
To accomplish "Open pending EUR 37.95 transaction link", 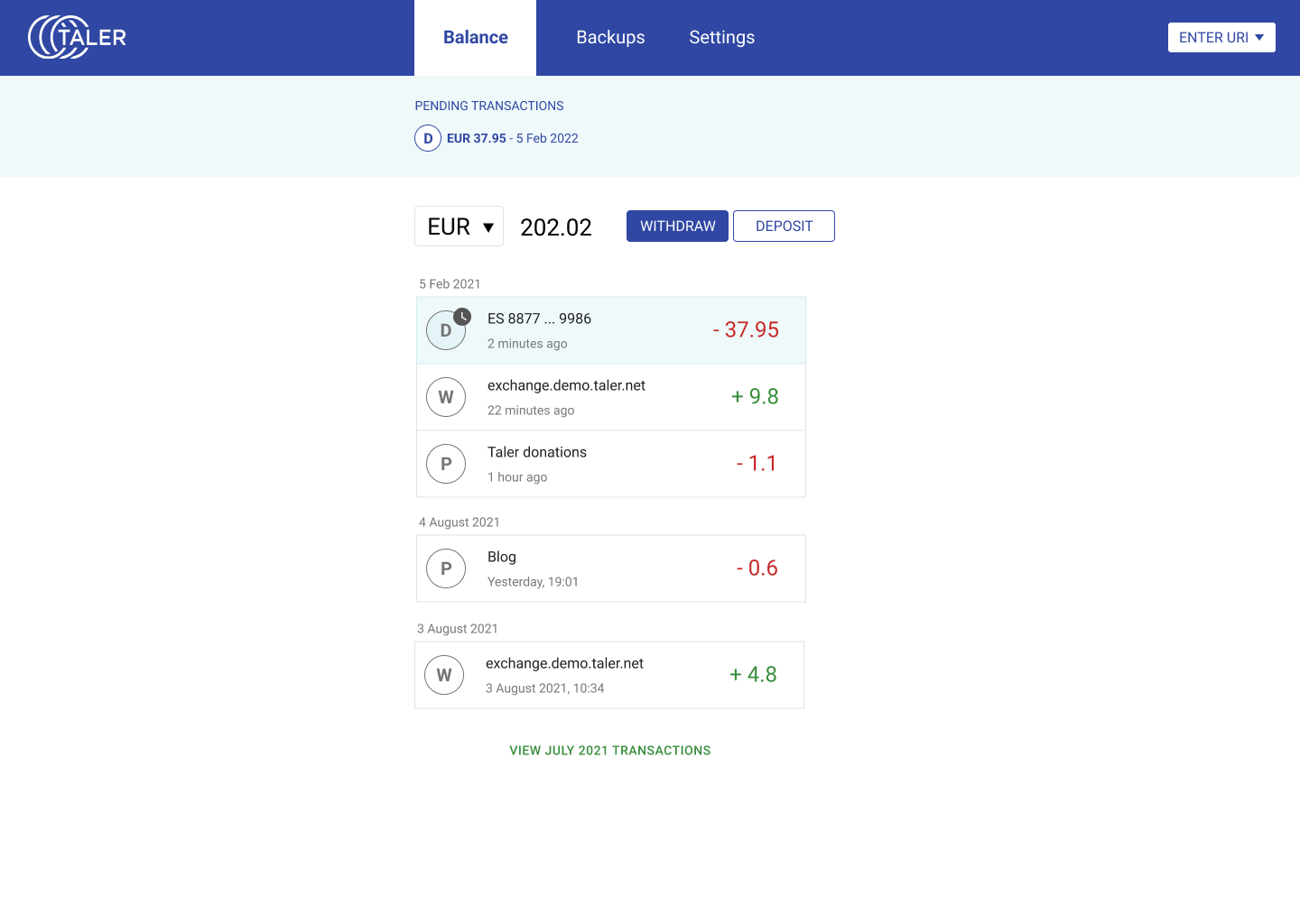I will [x=512, y=138].
